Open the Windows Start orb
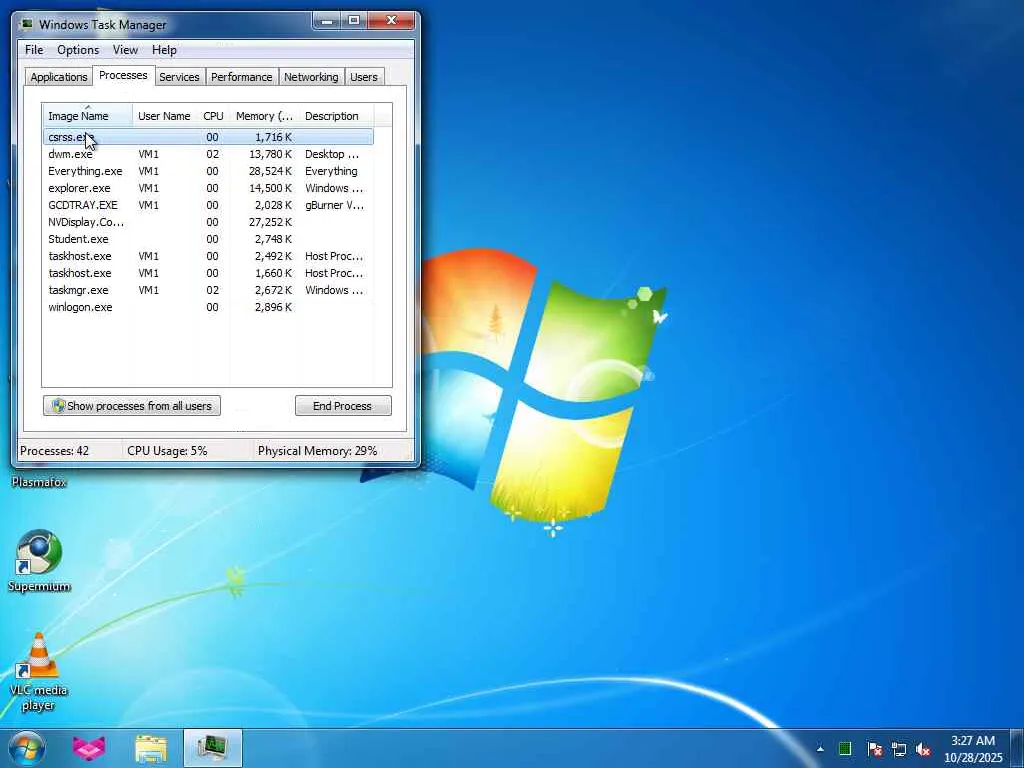 point(27,748)
